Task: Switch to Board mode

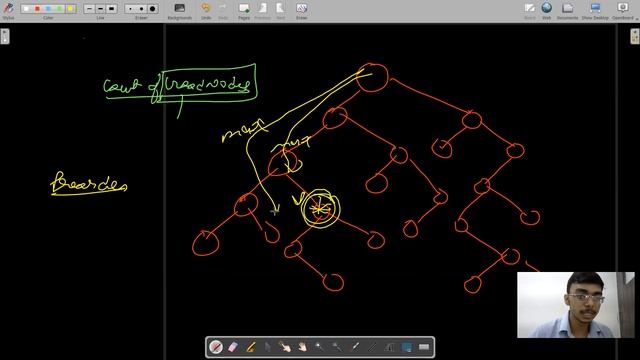Action: coord(530,10)
